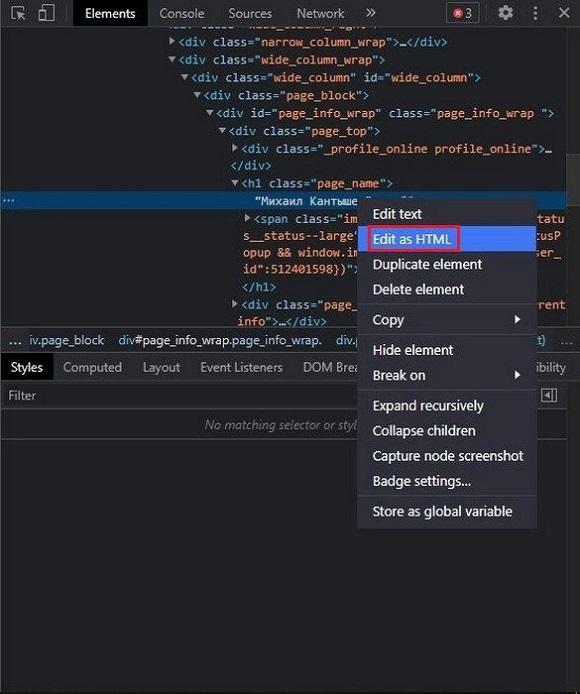580x694 pixels.
Task: Open the Event Listeners pane tab
Action: [241, 367]
